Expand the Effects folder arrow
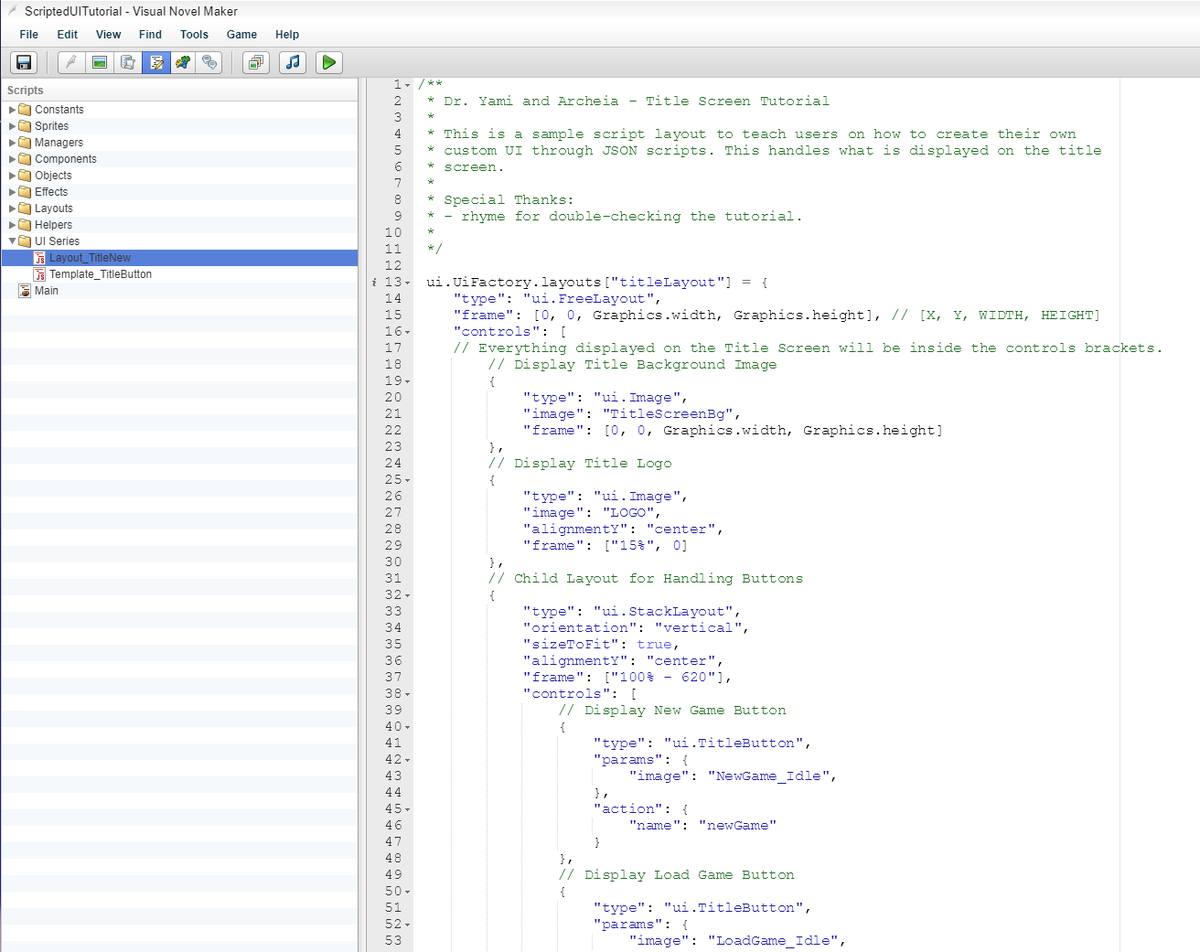 tap(12, 192)
